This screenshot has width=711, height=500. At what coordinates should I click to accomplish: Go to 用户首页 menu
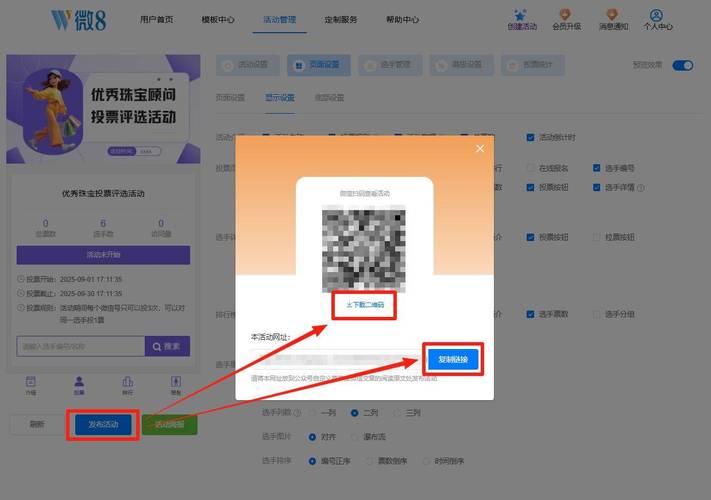pyautogui.click(x=156, y=19)
